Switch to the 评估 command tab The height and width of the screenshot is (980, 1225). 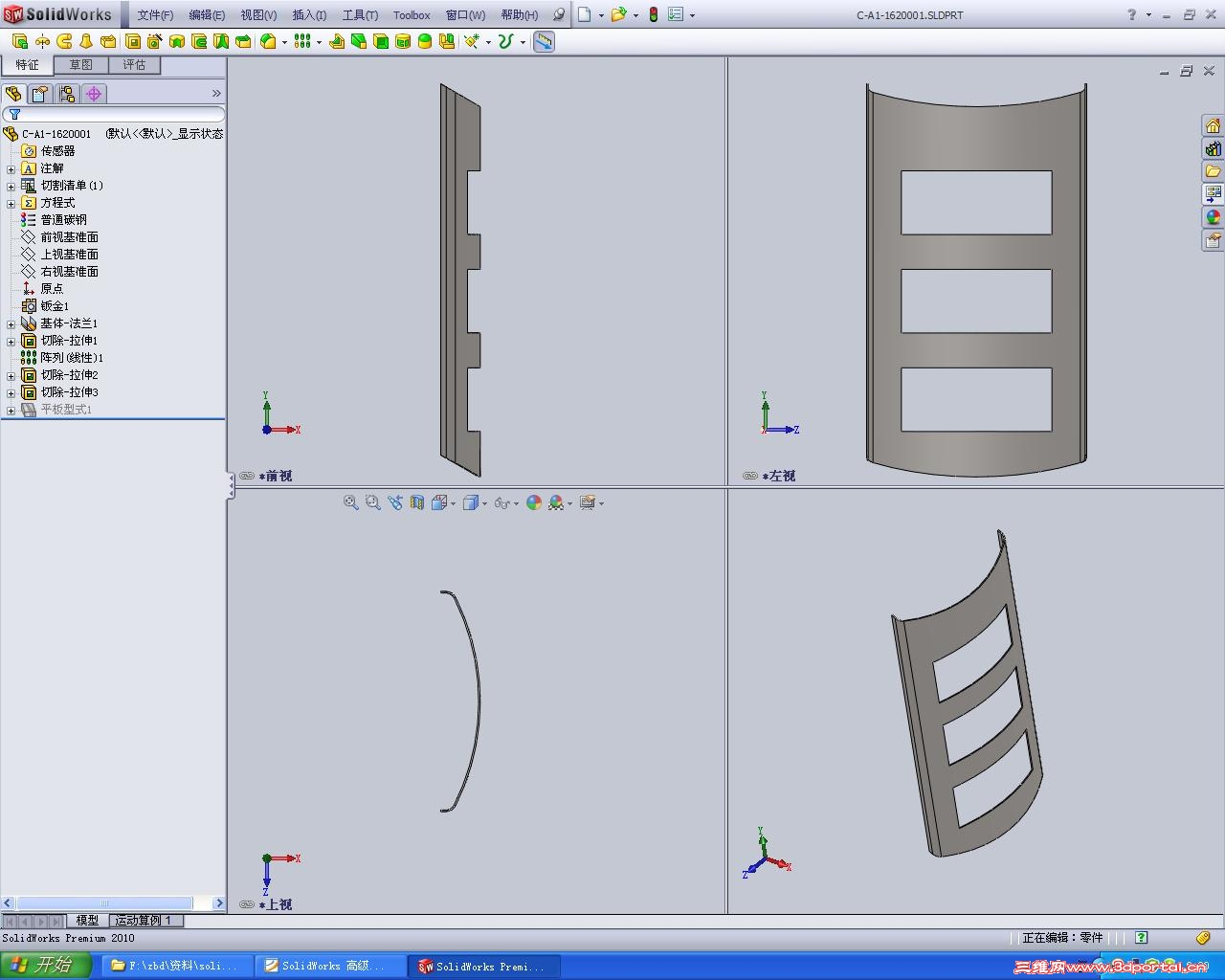pos(134,65)
